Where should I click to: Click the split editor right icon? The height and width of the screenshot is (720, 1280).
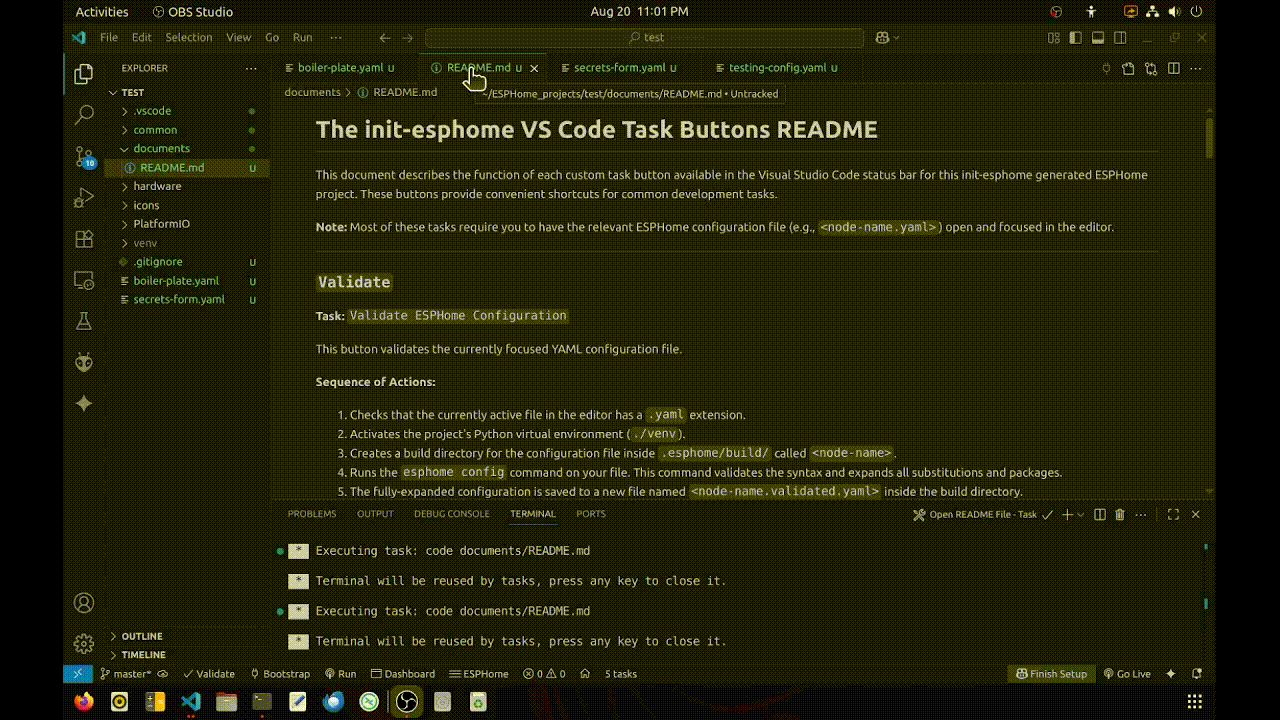pos(1174,68)
